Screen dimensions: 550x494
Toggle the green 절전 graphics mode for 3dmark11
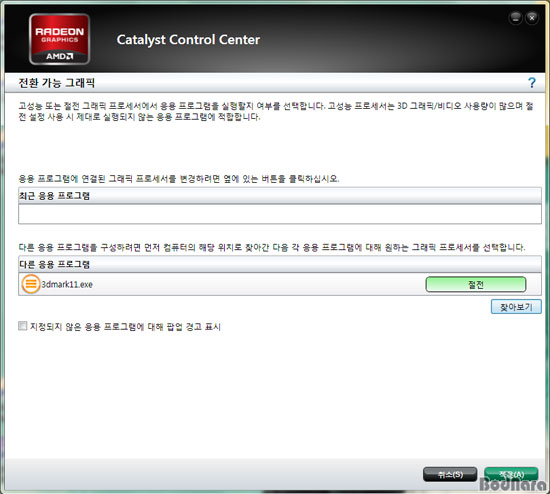coord(476,284)
